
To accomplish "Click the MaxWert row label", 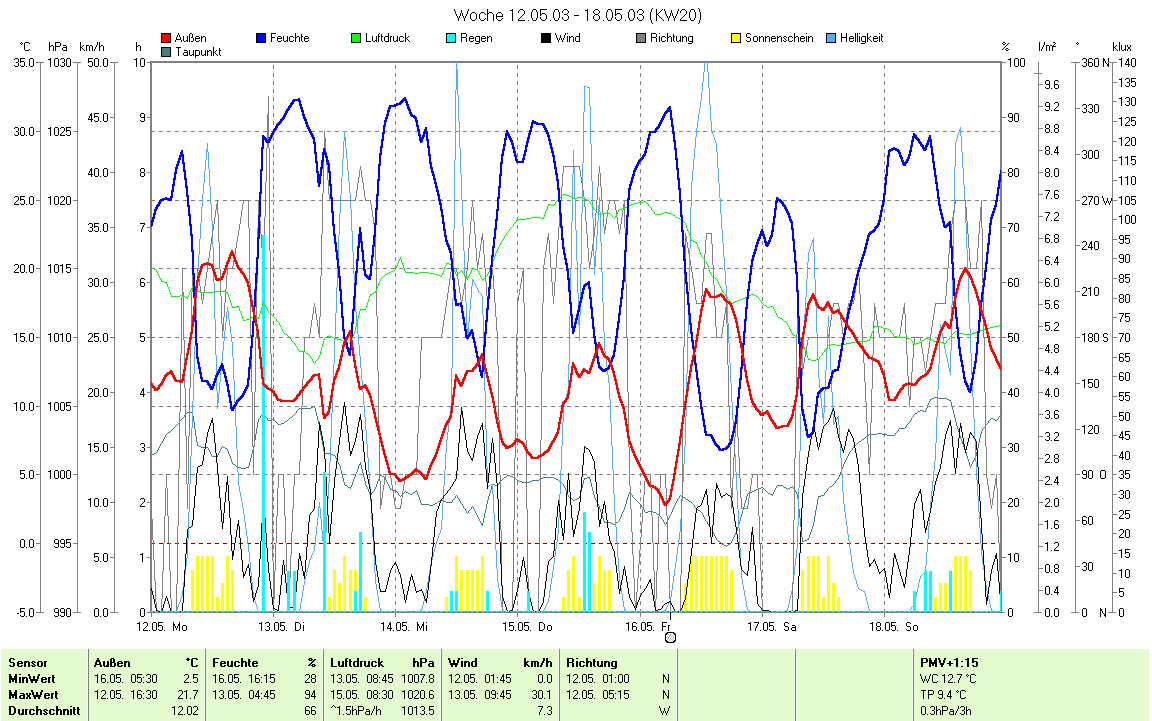I will point(32,694).
